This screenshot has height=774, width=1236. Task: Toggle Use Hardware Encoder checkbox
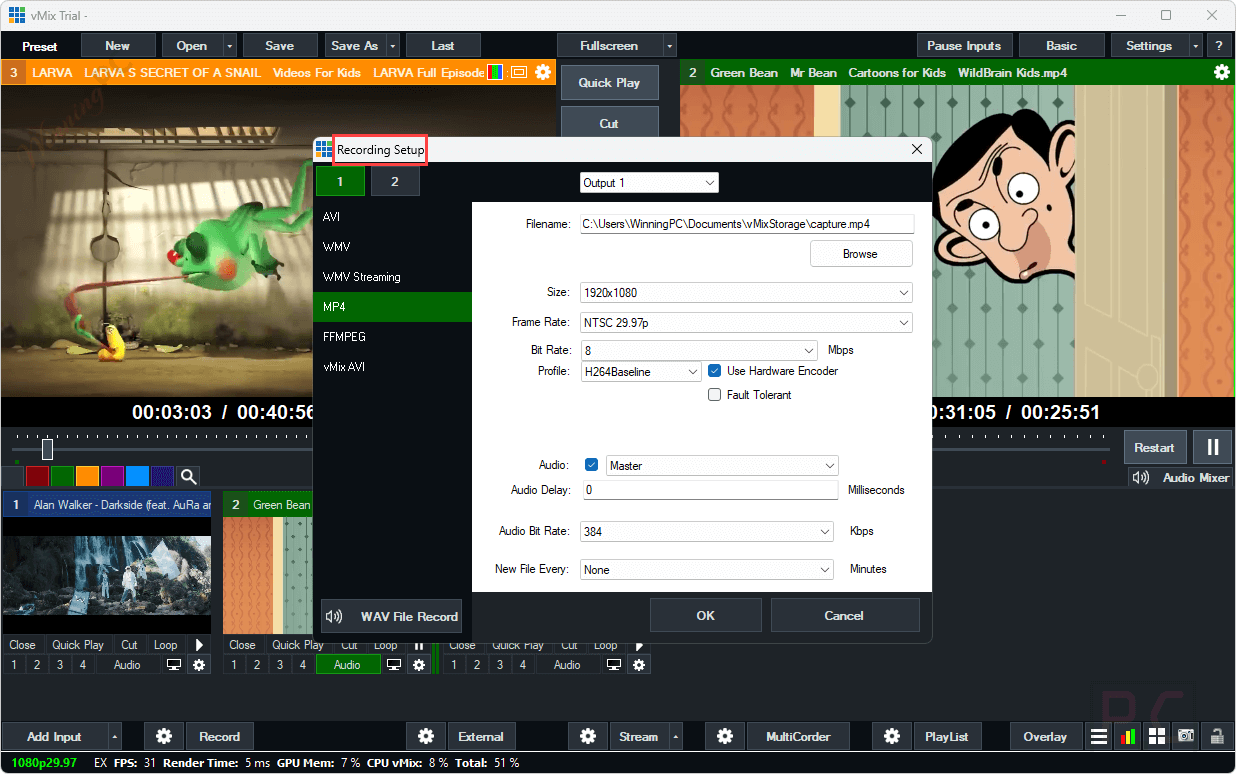pyautogui.click(x=714, y=371)
